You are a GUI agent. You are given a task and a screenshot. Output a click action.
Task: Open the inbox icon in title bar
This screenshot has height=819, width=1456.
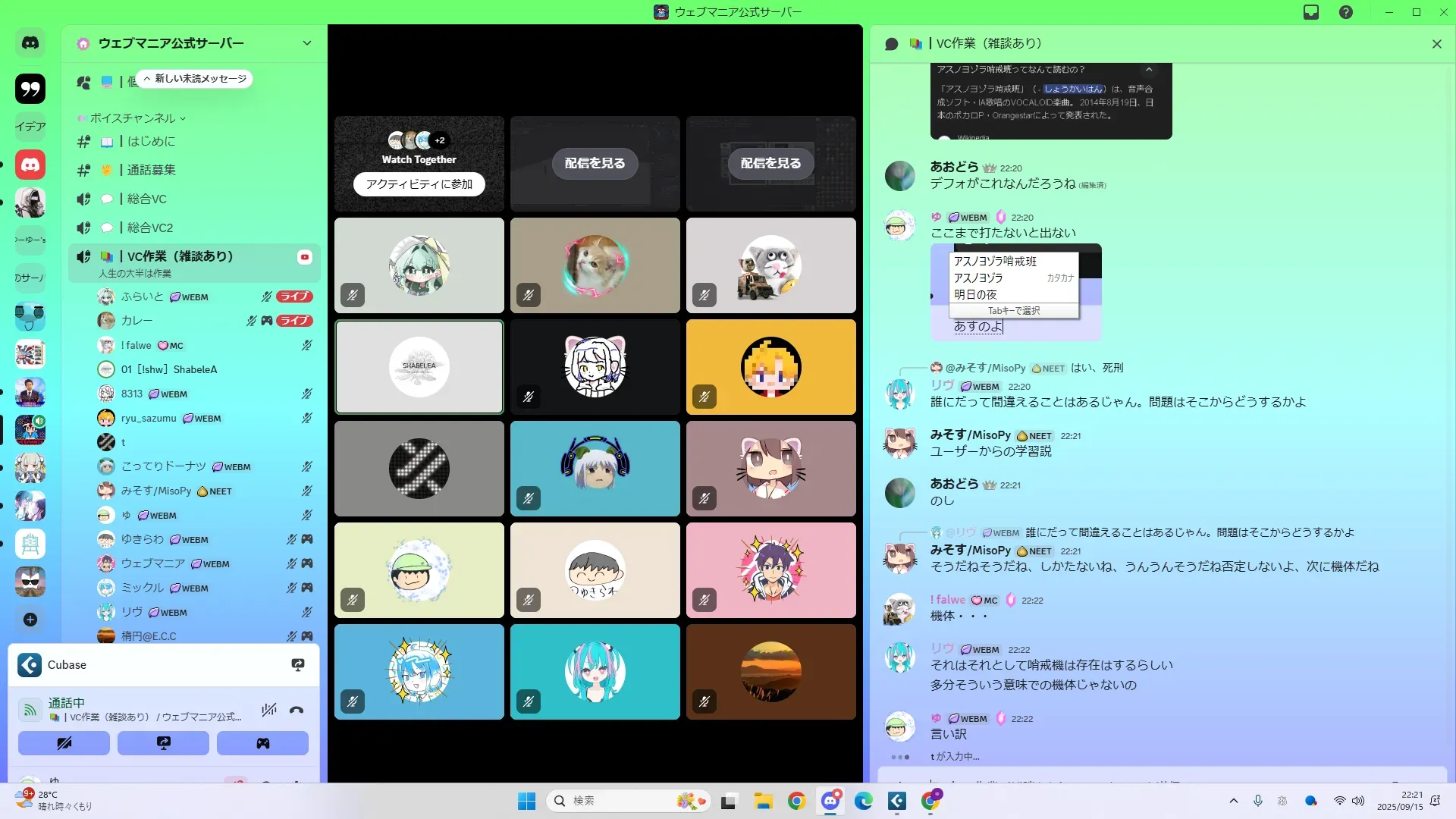tap(1311, 12)
